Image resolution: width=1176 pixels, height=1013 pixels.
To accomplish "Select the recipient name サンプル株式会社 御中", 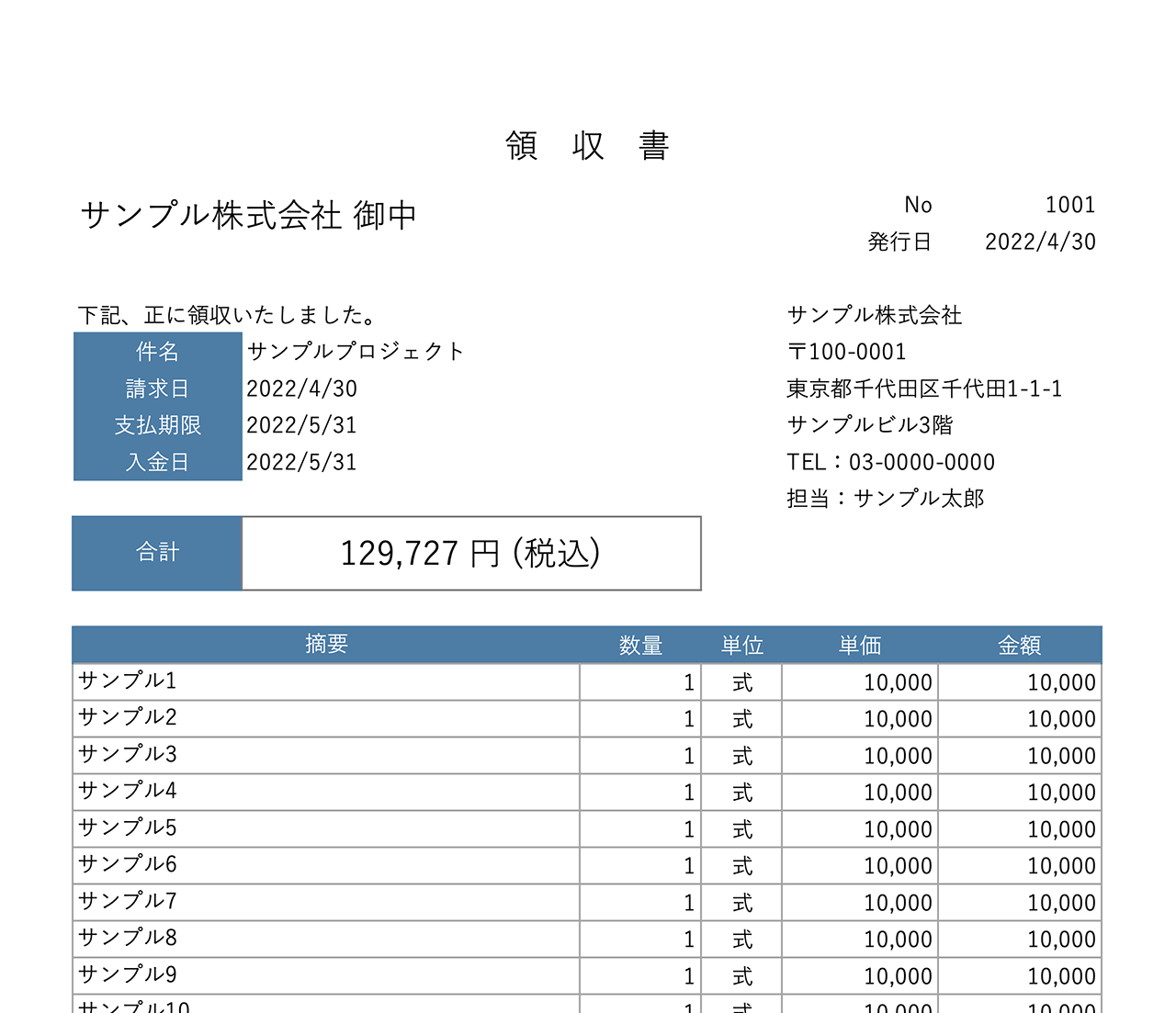I will point(248,214).
